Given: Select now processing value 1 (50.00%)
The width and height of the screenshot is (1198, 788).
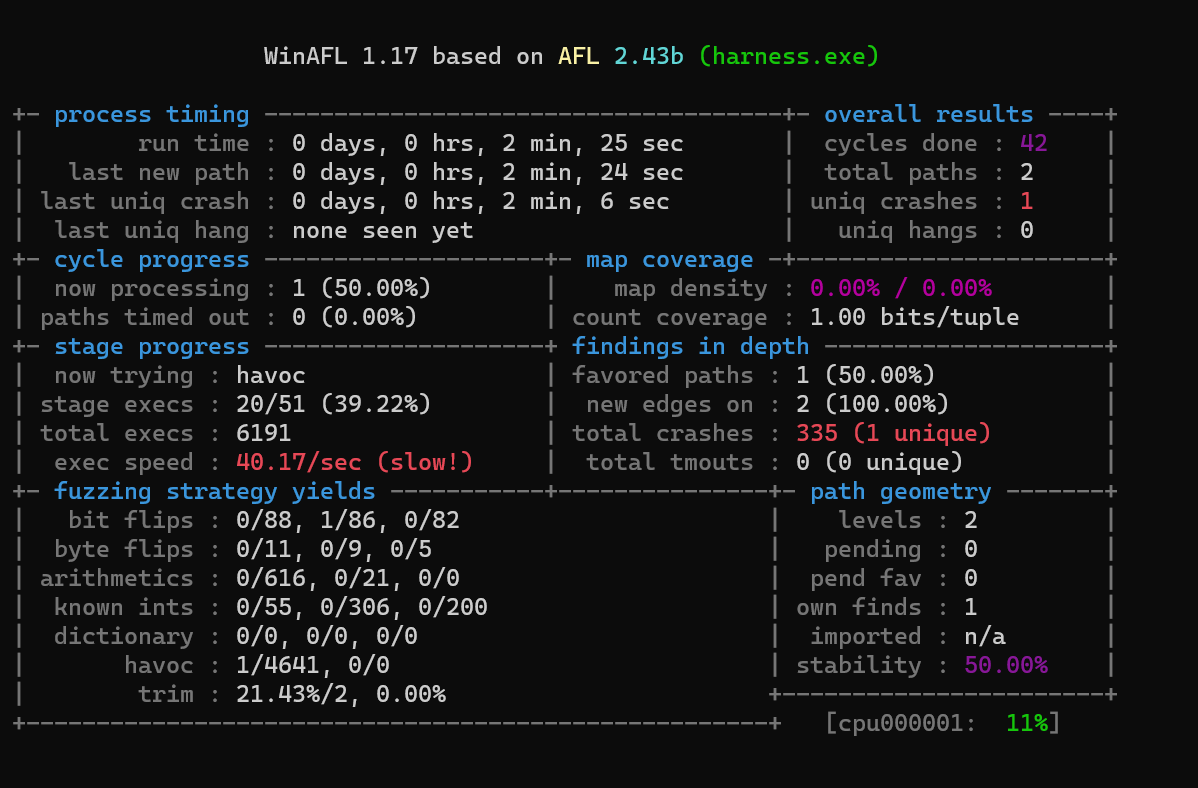Looking at the screenshot, I should point(361,289).
